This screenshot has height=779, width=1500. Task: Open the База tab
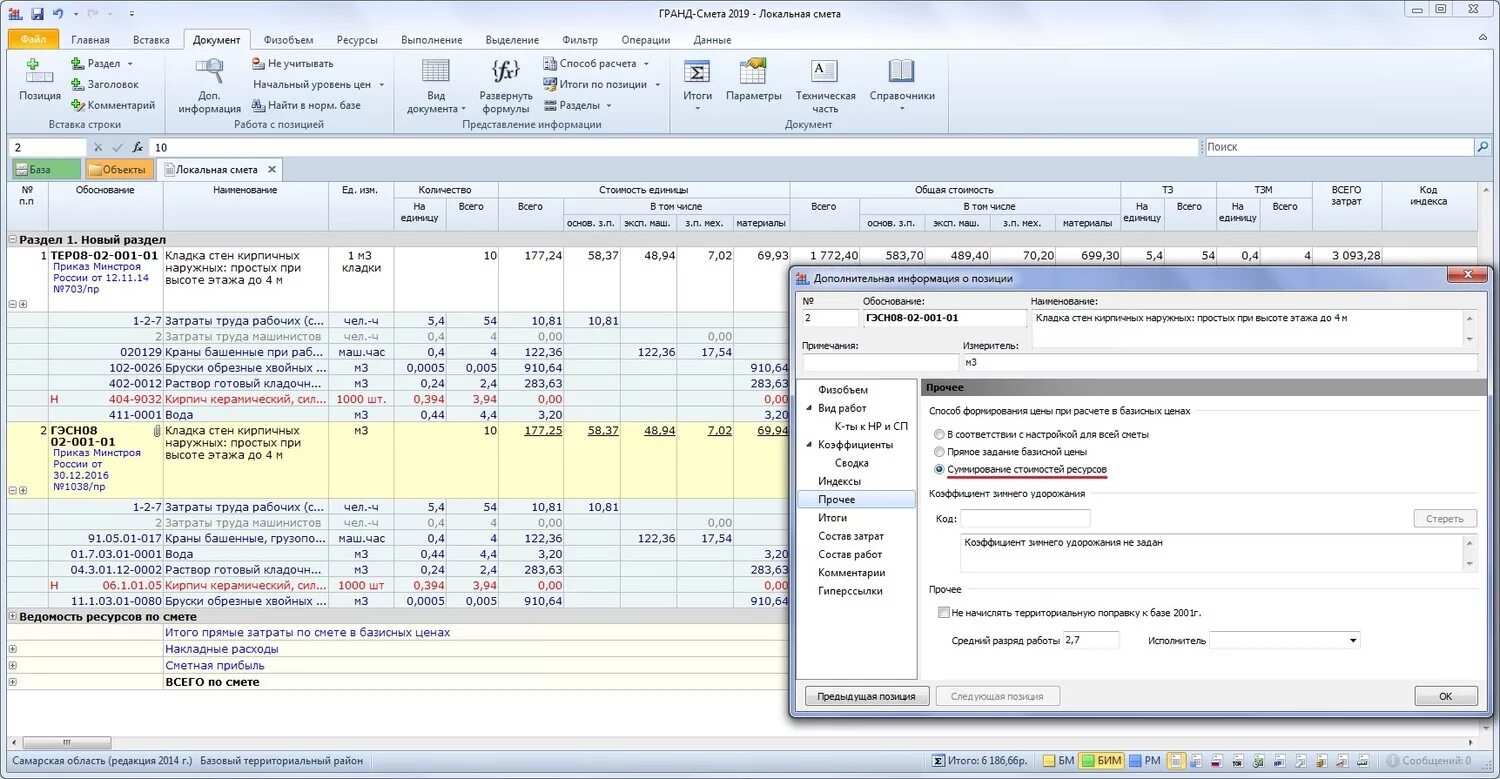tap(45, 169)
